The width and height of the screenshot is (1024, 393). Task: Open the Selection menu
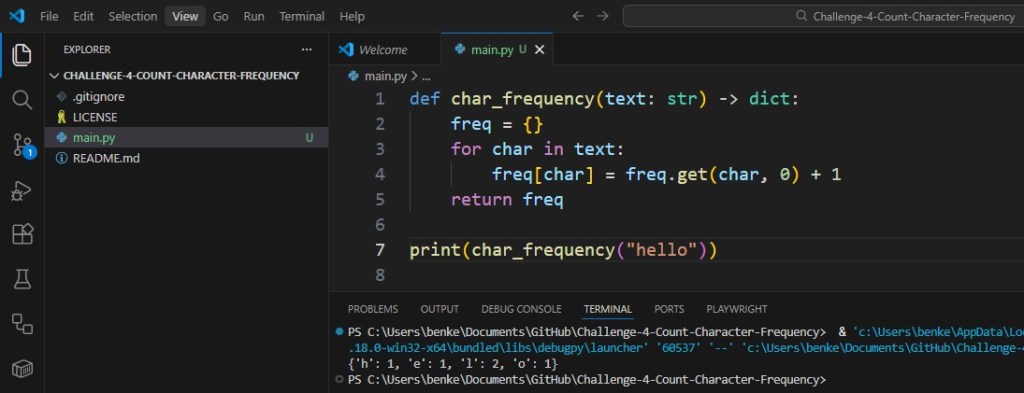click(x=133, y=16)
